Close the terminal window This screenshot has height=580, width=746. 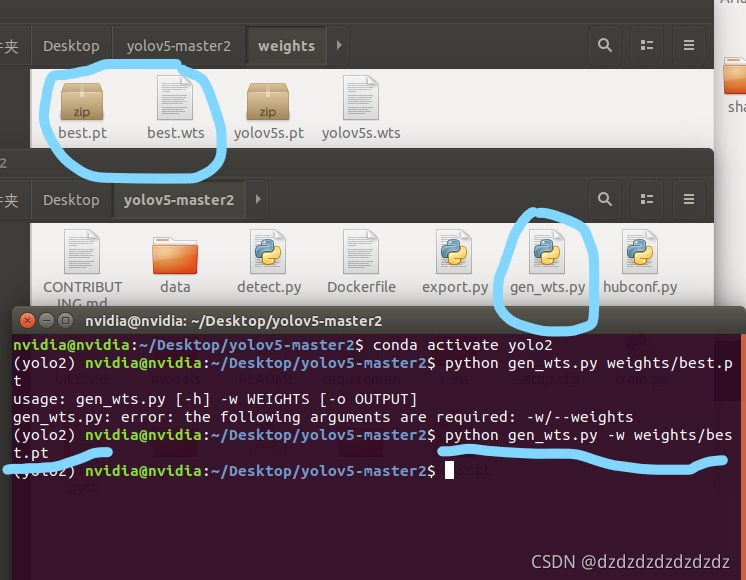point(27,321)
